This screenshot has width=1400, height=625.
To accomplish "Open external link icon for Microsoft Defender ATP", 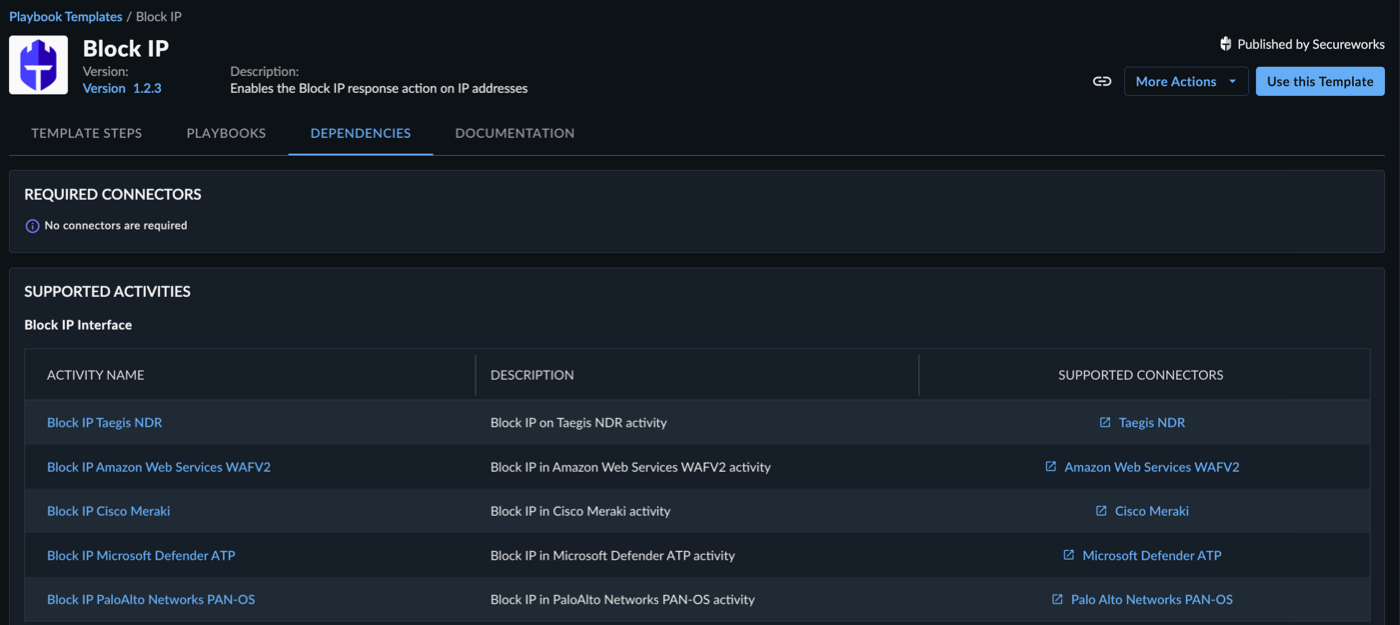I will (1069, 555).
